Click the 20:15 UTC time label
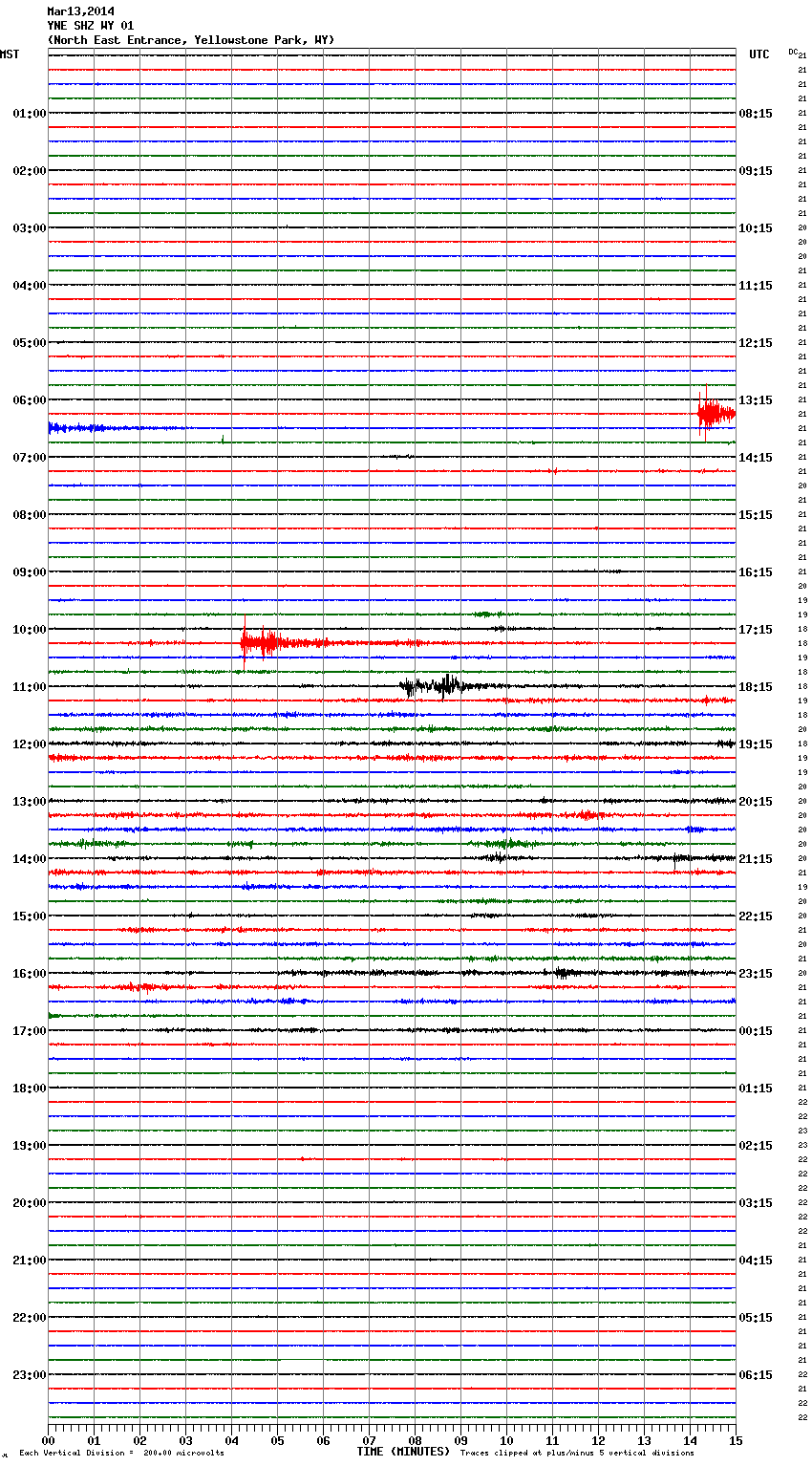 pyautogui.click(x=756, y=802)
